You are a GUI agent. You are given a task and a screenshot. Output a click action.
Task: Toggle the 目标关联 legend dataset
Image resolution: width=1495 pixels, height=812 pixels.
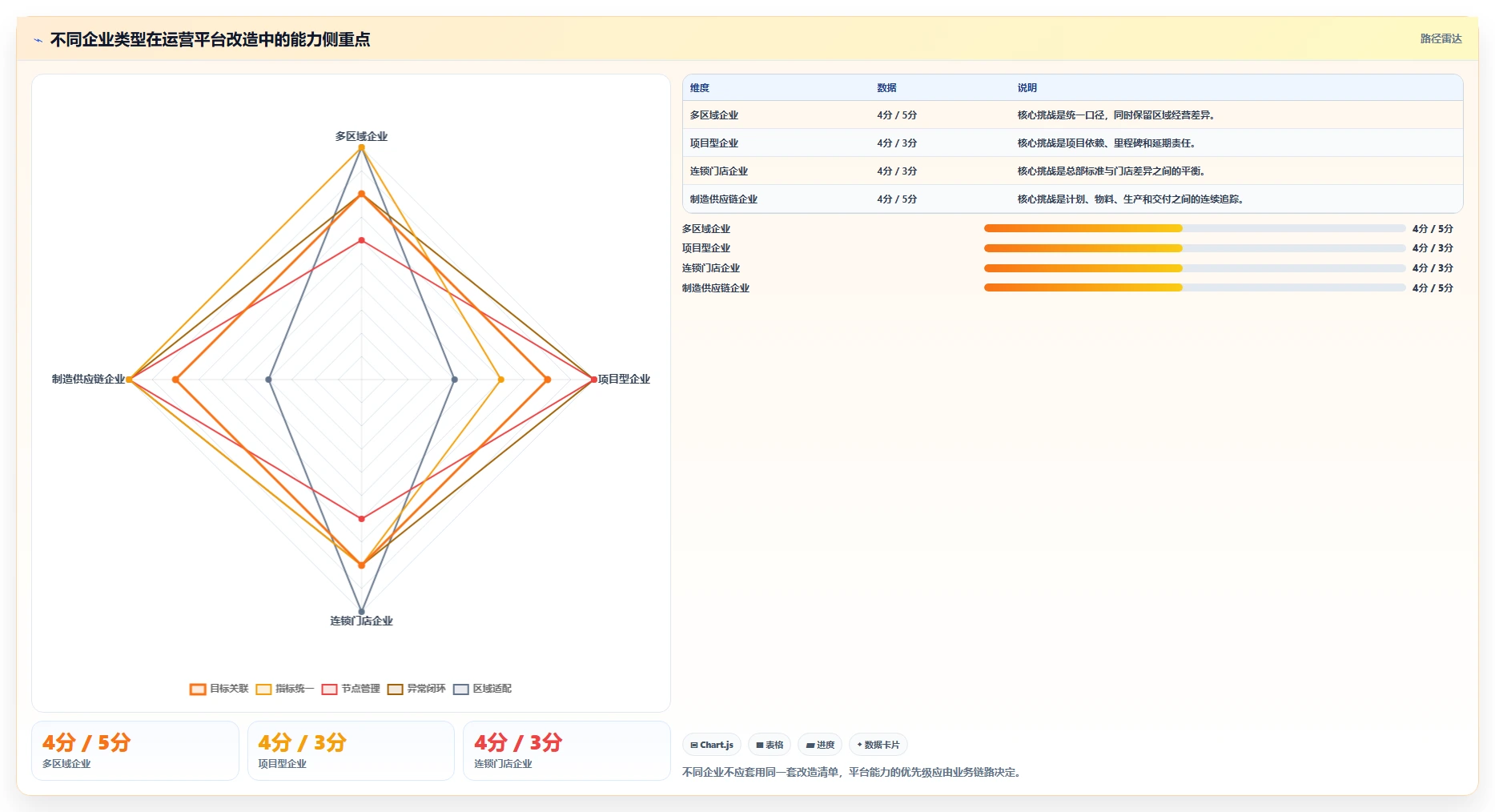point(219,689)
